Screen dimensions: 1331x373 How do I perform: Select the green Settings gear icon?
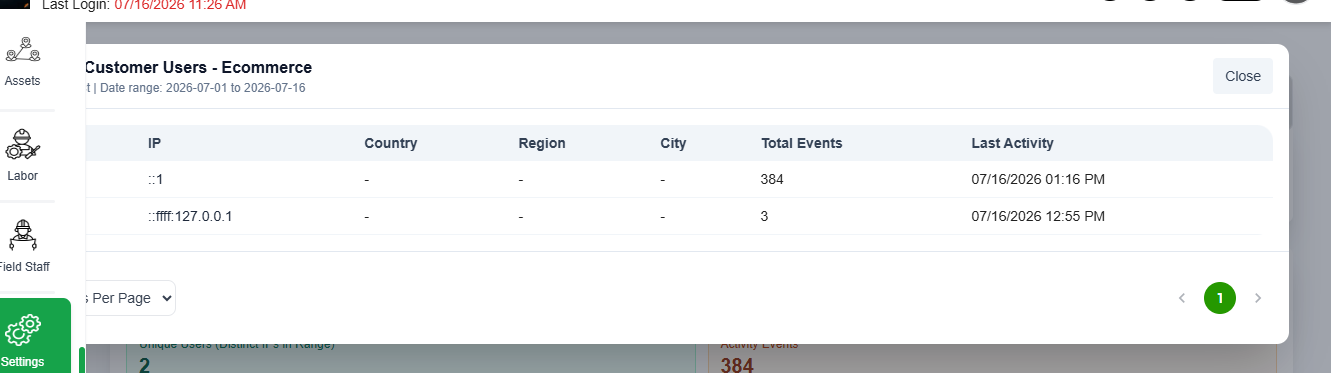[22, 329]
